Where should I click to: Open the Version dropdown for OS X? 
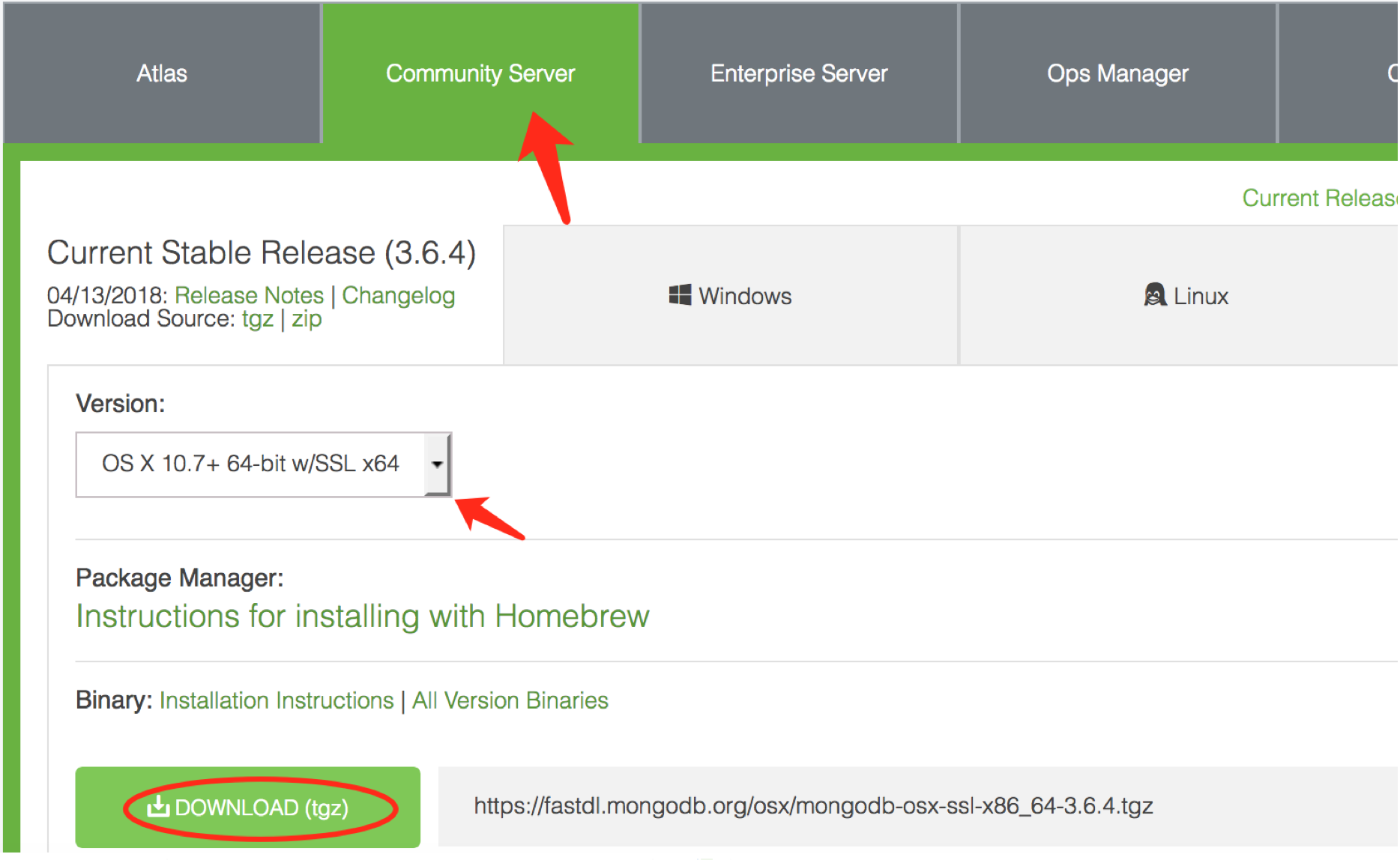pyautogui.click(x=263, y=464)
